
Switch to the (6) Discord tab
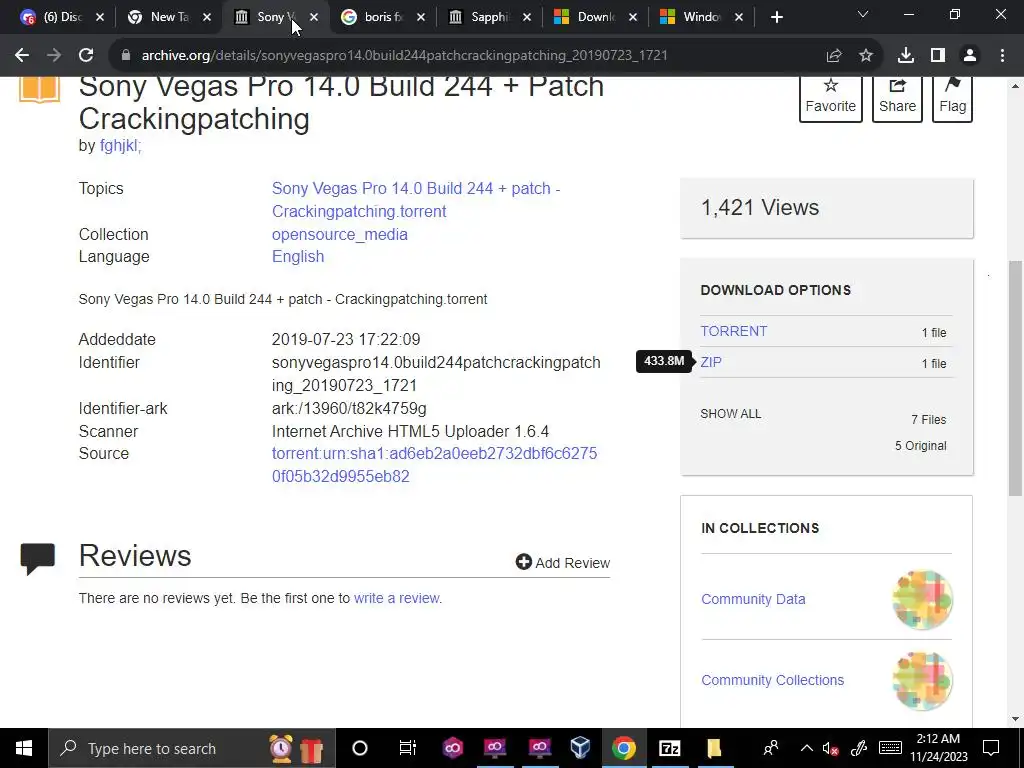pyautogui.click(x=60, y=17)
